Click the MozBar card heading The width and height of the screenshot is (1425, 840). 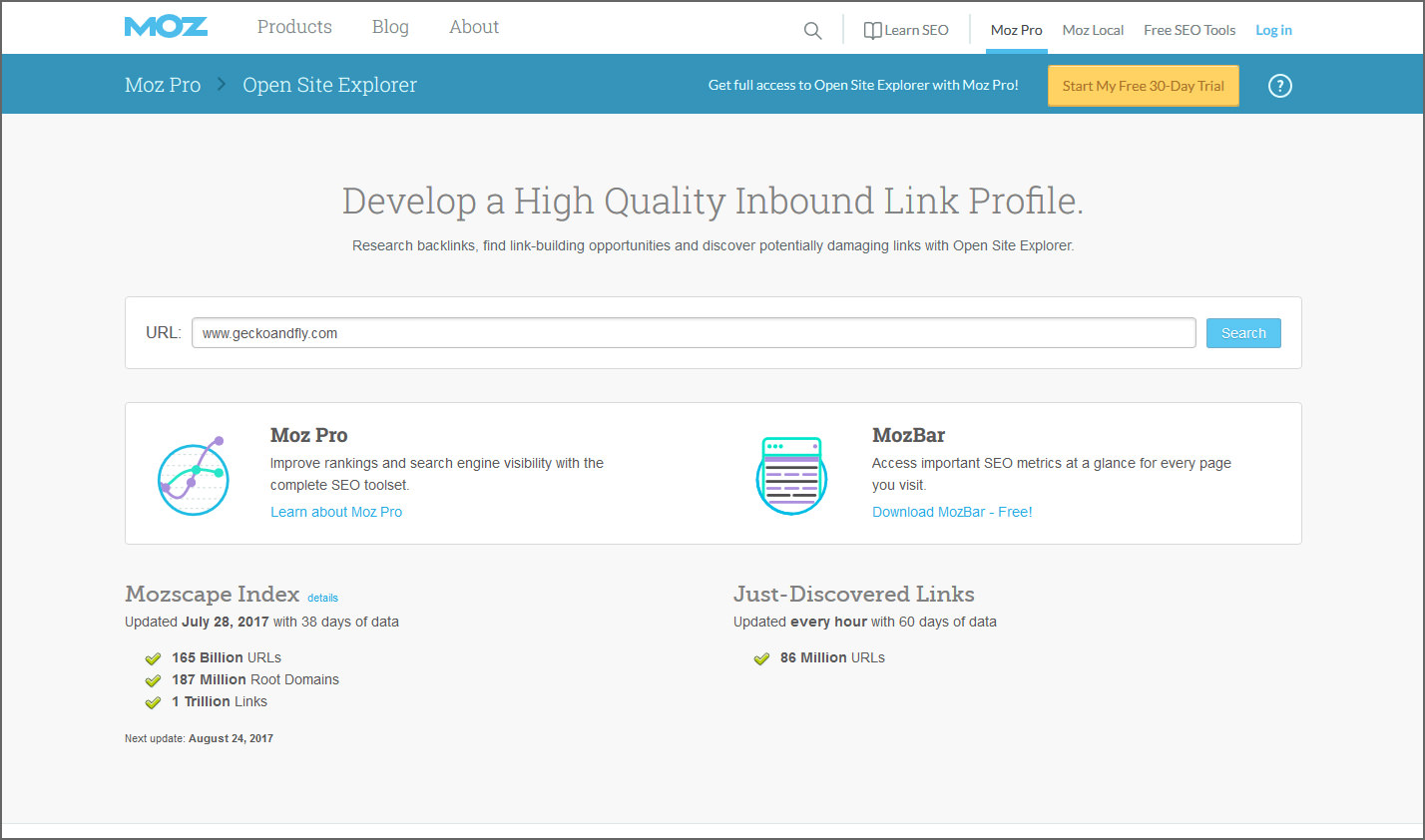[x=908, y=435]
